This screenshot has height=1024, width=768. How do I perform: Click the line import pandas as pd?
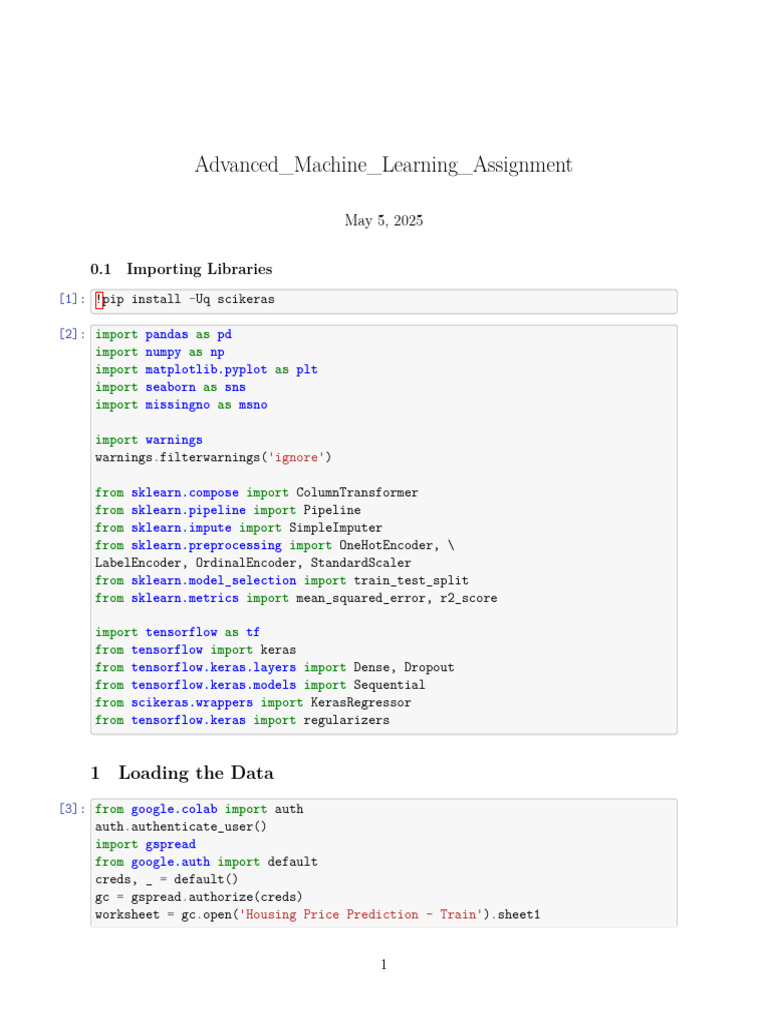tap(163, 334)
